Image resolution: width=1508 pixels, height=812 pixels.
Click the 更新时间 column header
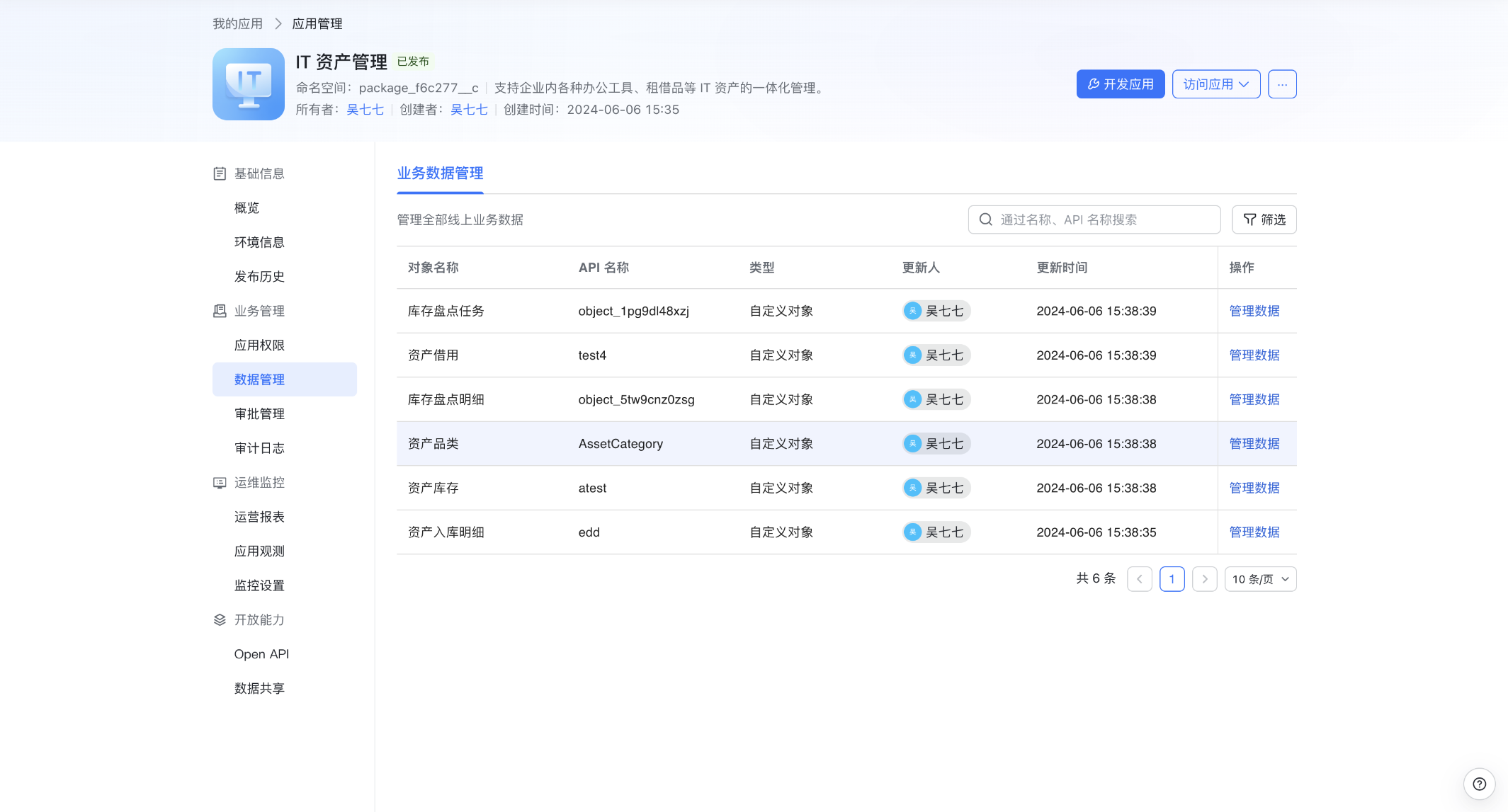pyautogui.click(x=1062, y=268)
